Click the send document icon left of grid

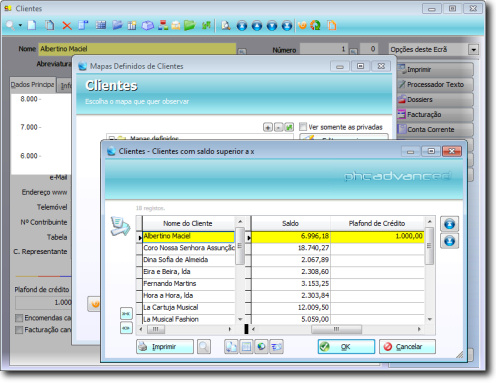click(120, 226)
